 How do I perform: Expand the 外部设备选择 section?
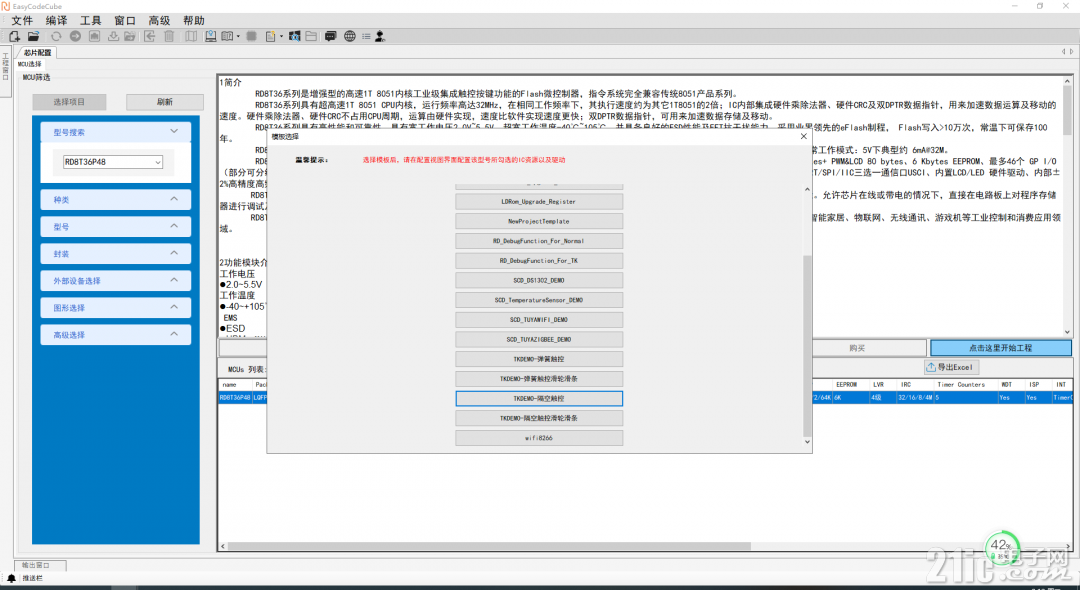click(x=174, y=280)
